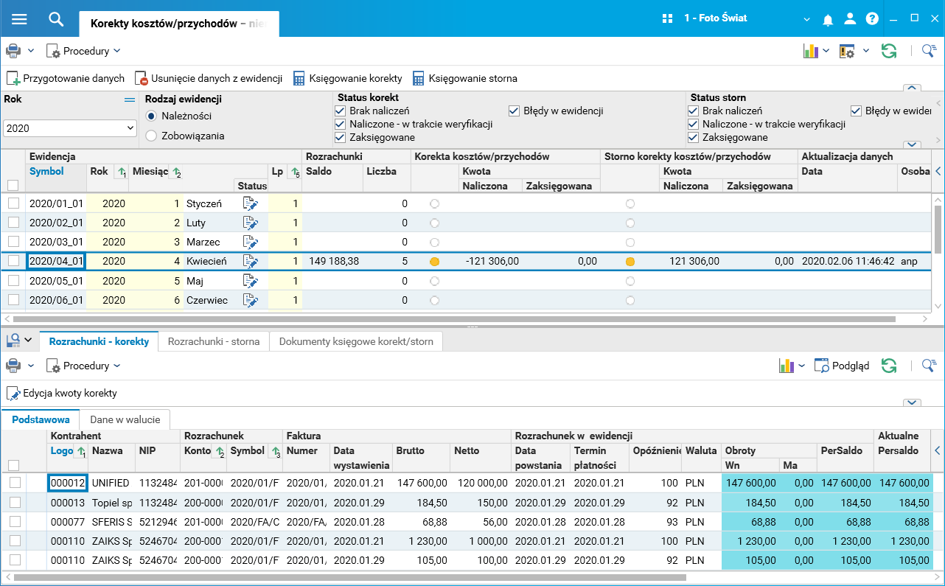The height and width of the screenshot is (586, 945).
Task: Open the Dane w walucie tab
Action: click(124, 420)
